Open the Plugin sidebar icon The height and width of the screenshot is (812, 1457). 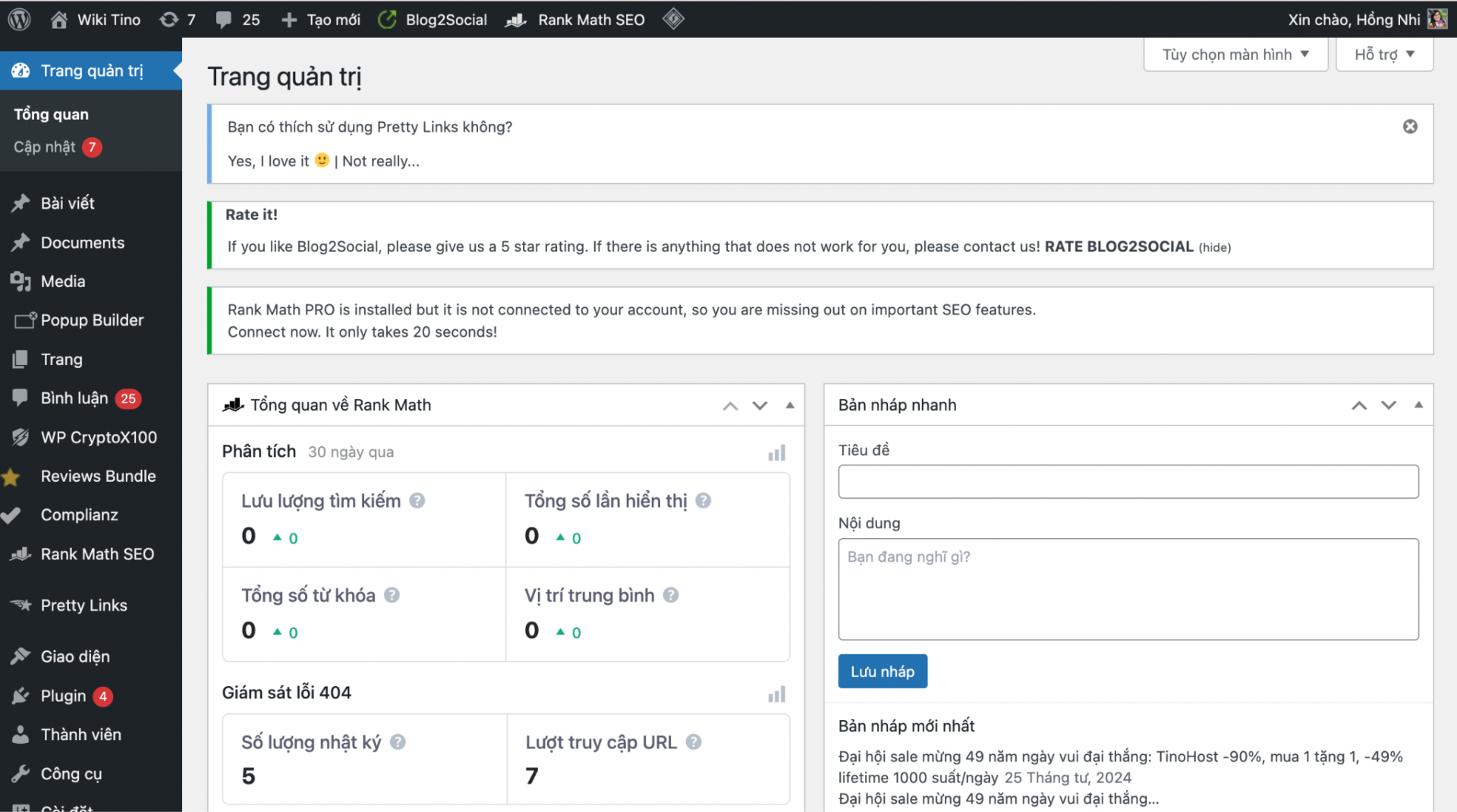tap(20, 696)
